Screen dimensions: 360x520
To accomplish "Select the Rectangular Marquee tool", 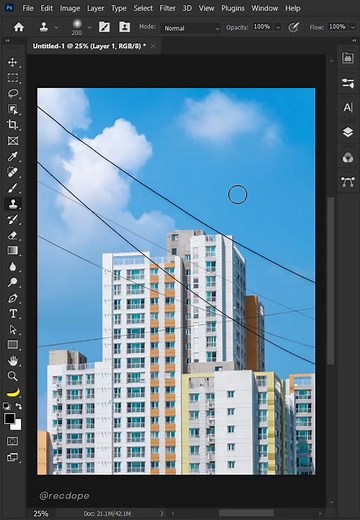I will pos(13,78).
